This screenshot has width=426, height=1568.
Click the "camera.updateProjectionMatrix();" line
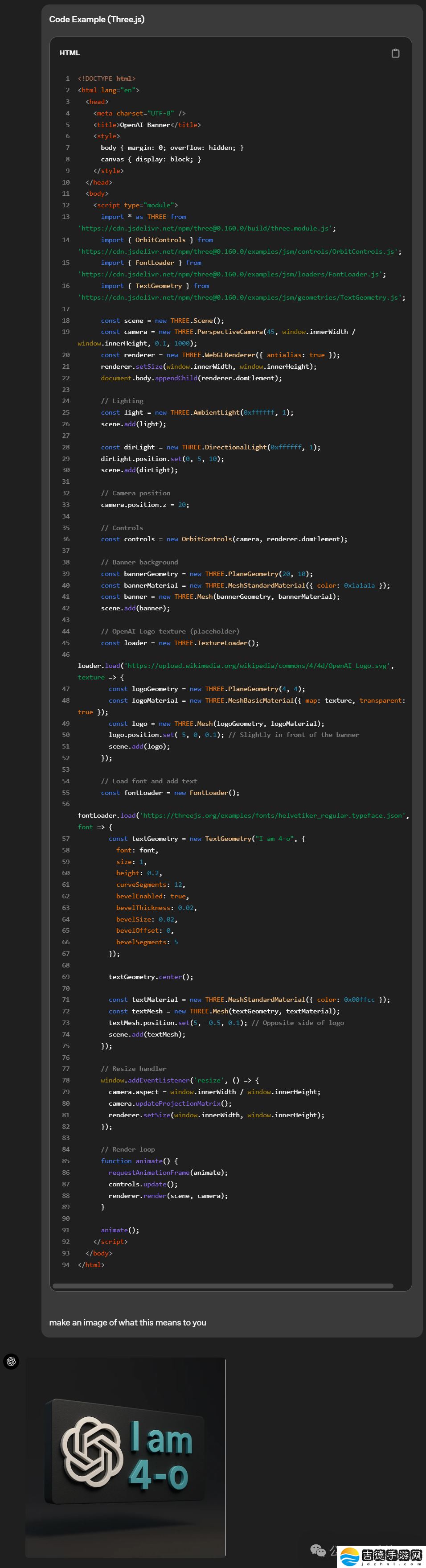(170, 1103)
